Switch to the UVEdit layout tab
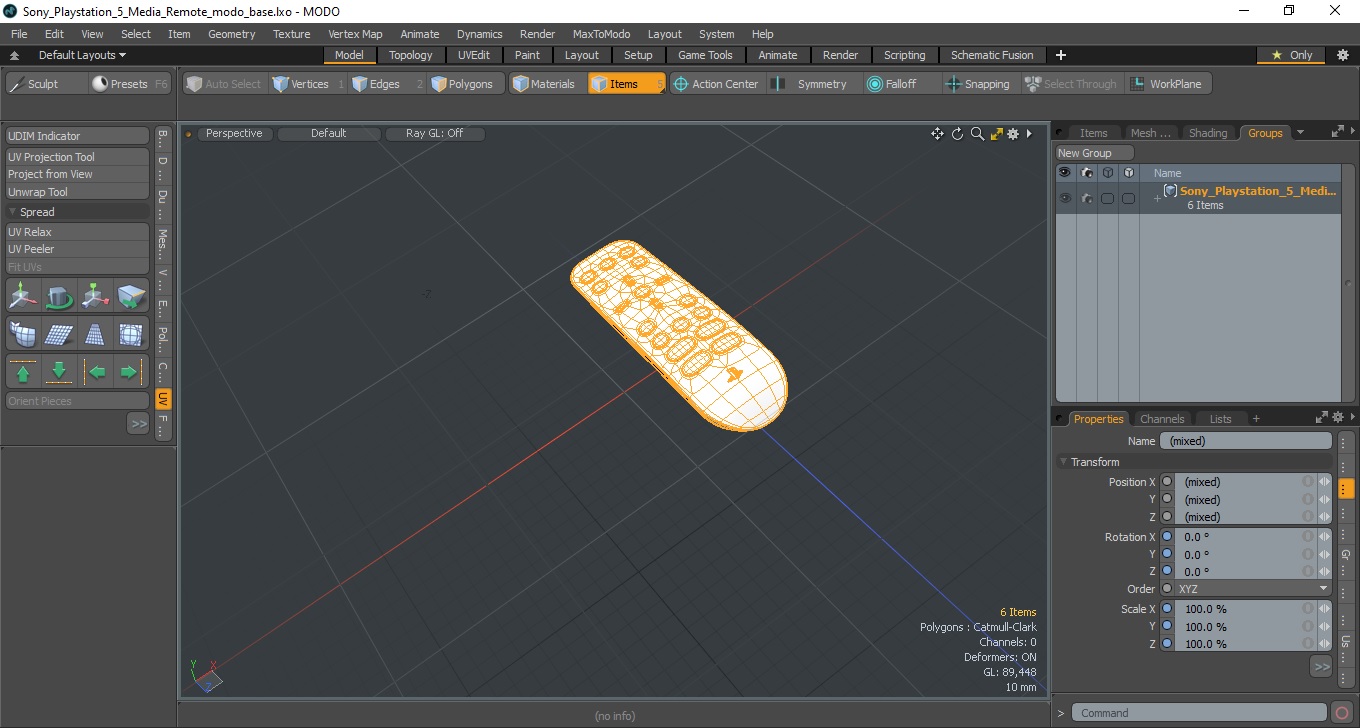 coord(474,55)
